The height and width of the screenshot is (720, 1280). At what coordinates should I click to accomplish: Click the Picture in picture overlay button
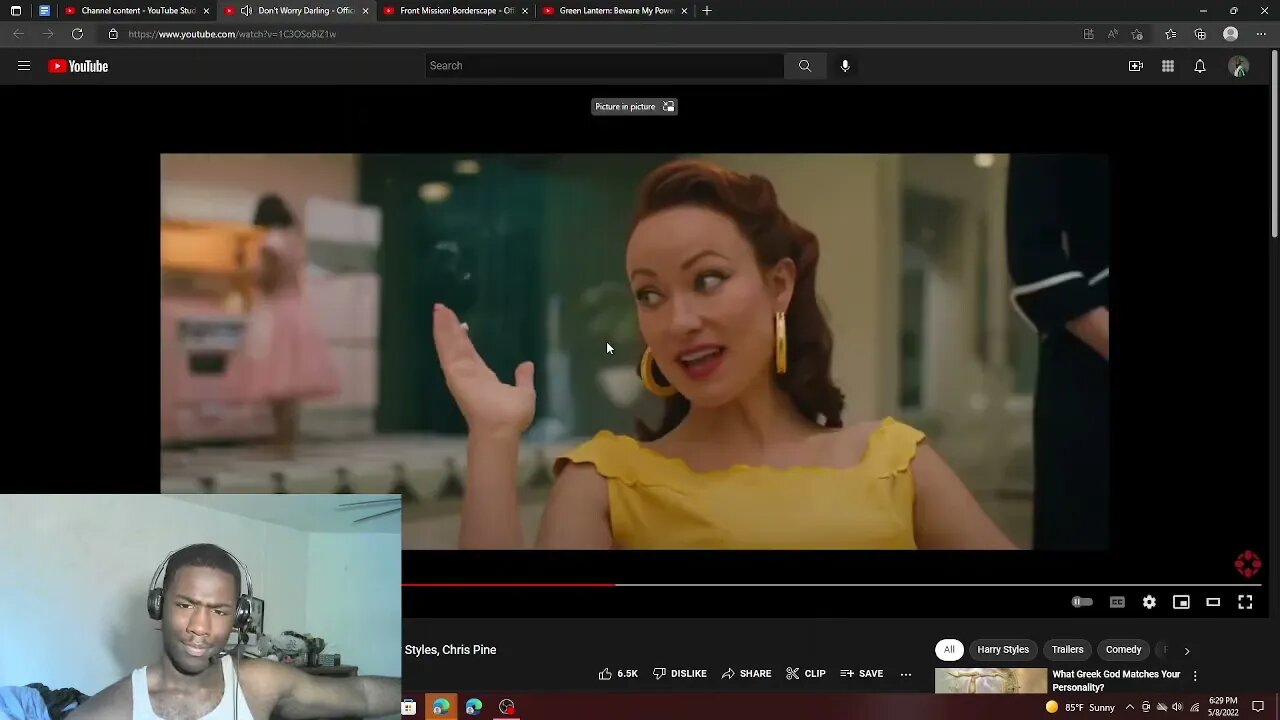634,106
